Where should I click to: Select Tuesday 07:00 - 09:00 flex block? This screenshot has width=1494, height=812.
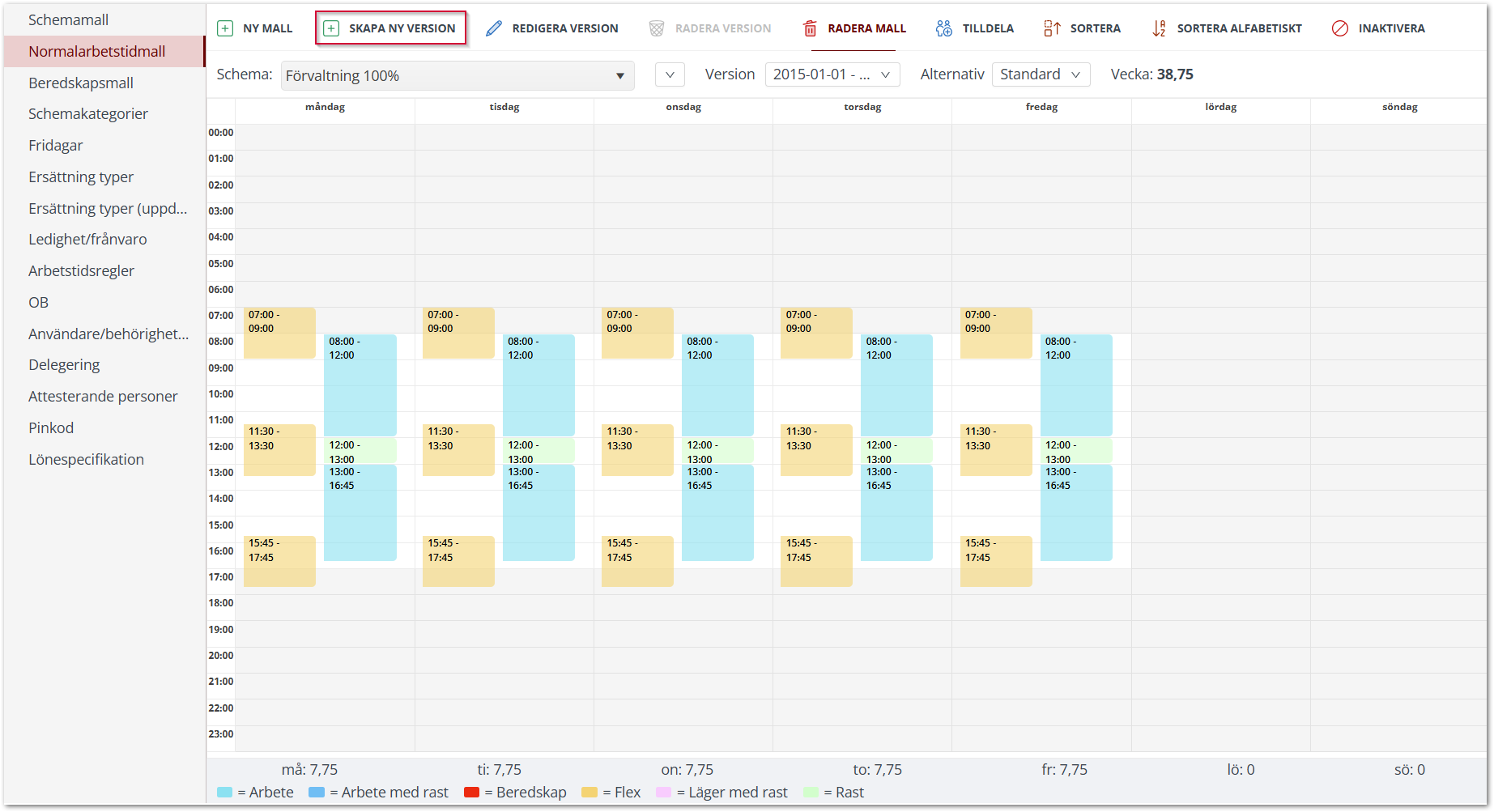458,333
